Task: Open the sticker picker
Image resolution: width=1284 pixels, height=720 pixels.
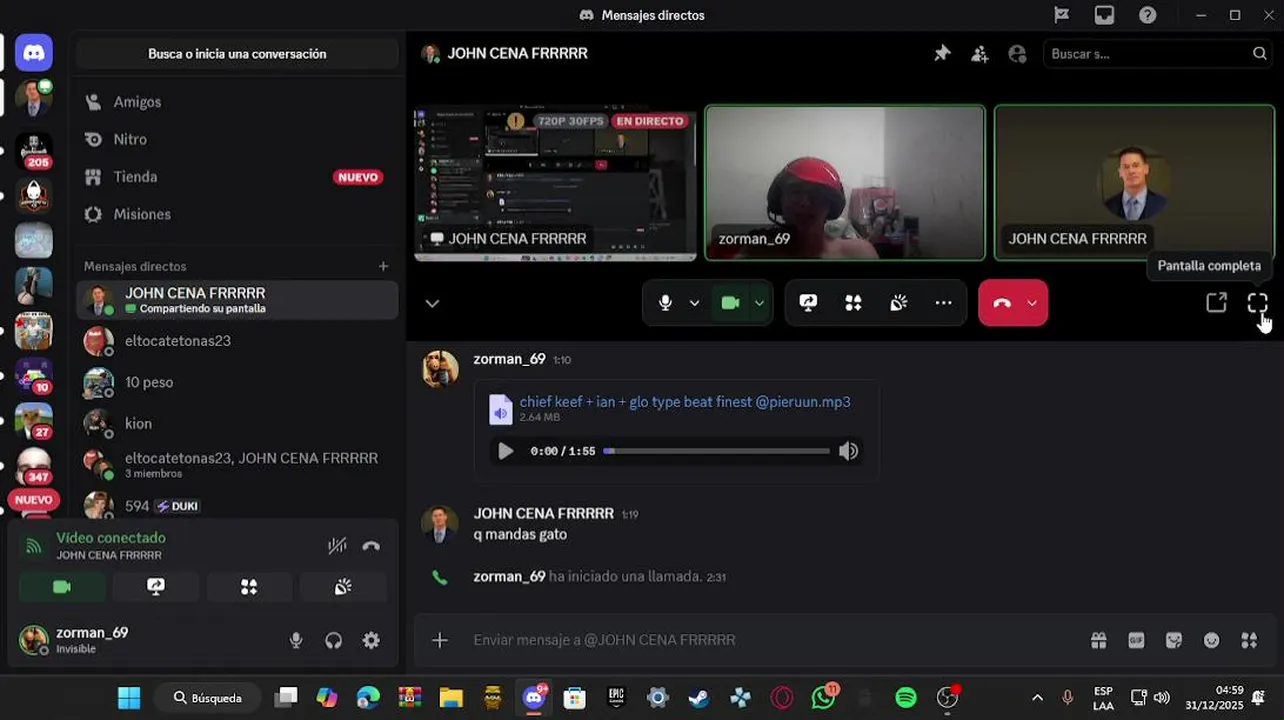Action: tap(1174, 640)
